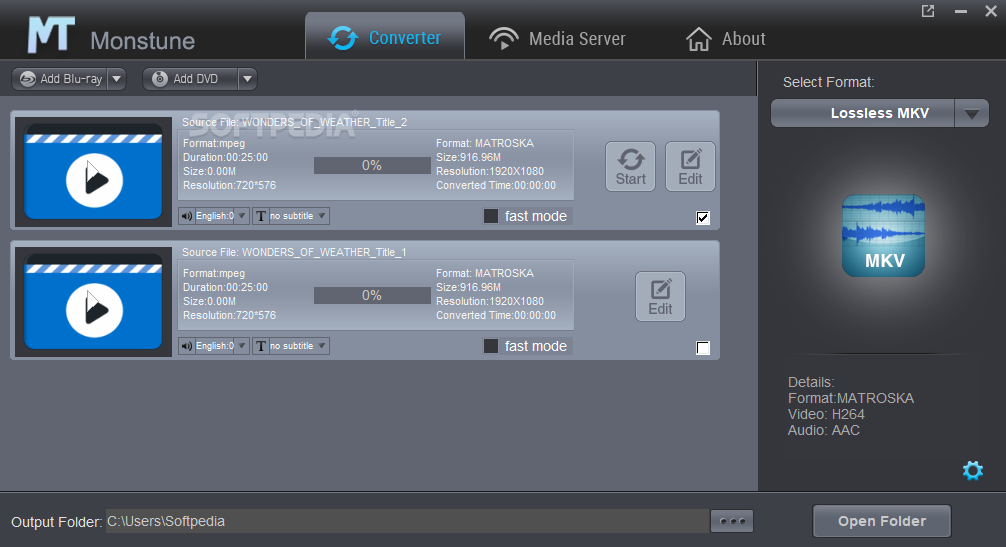The width and height of the screenshot is (1006, 547).
Task: Click the Title_2 audio speaker icon
Action: click(x=187, y=216)
